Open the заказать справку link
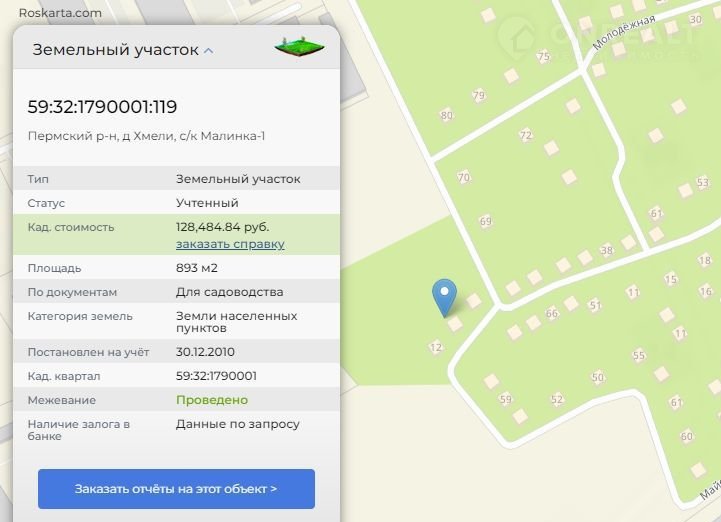 pyautogui.click(x=230, y=244)
